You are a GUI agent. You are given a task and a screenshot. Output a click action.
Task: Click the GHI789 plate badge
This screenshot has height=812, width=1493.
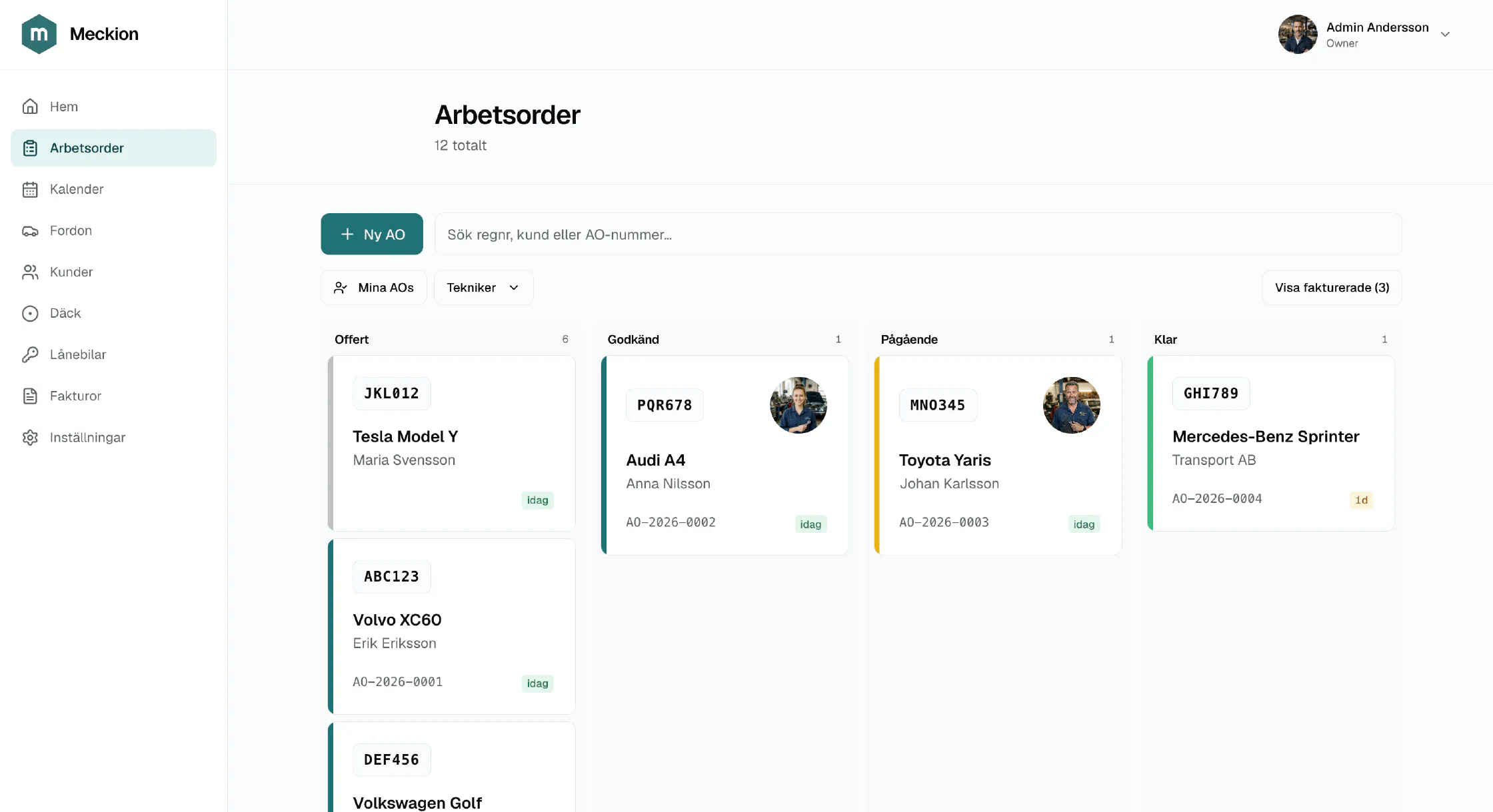(x=1211, y=393)
